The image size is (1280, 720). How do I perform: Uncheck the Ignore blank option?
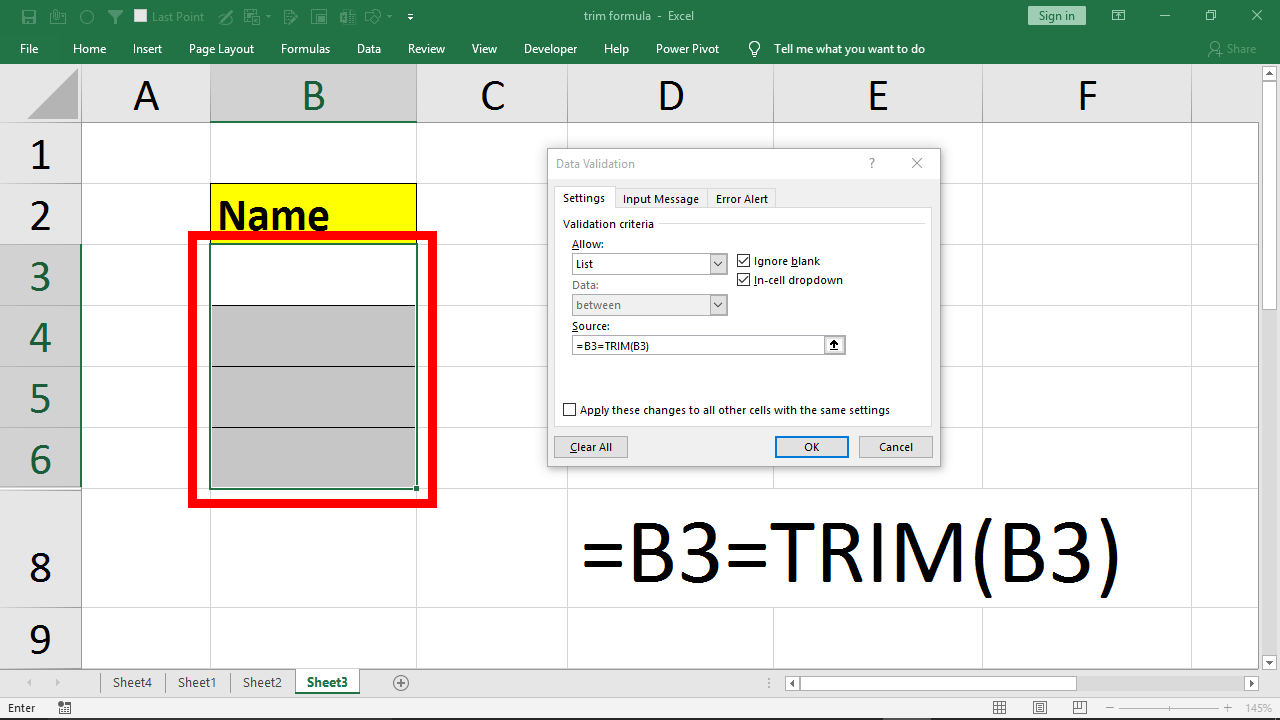tap(743, 260)
